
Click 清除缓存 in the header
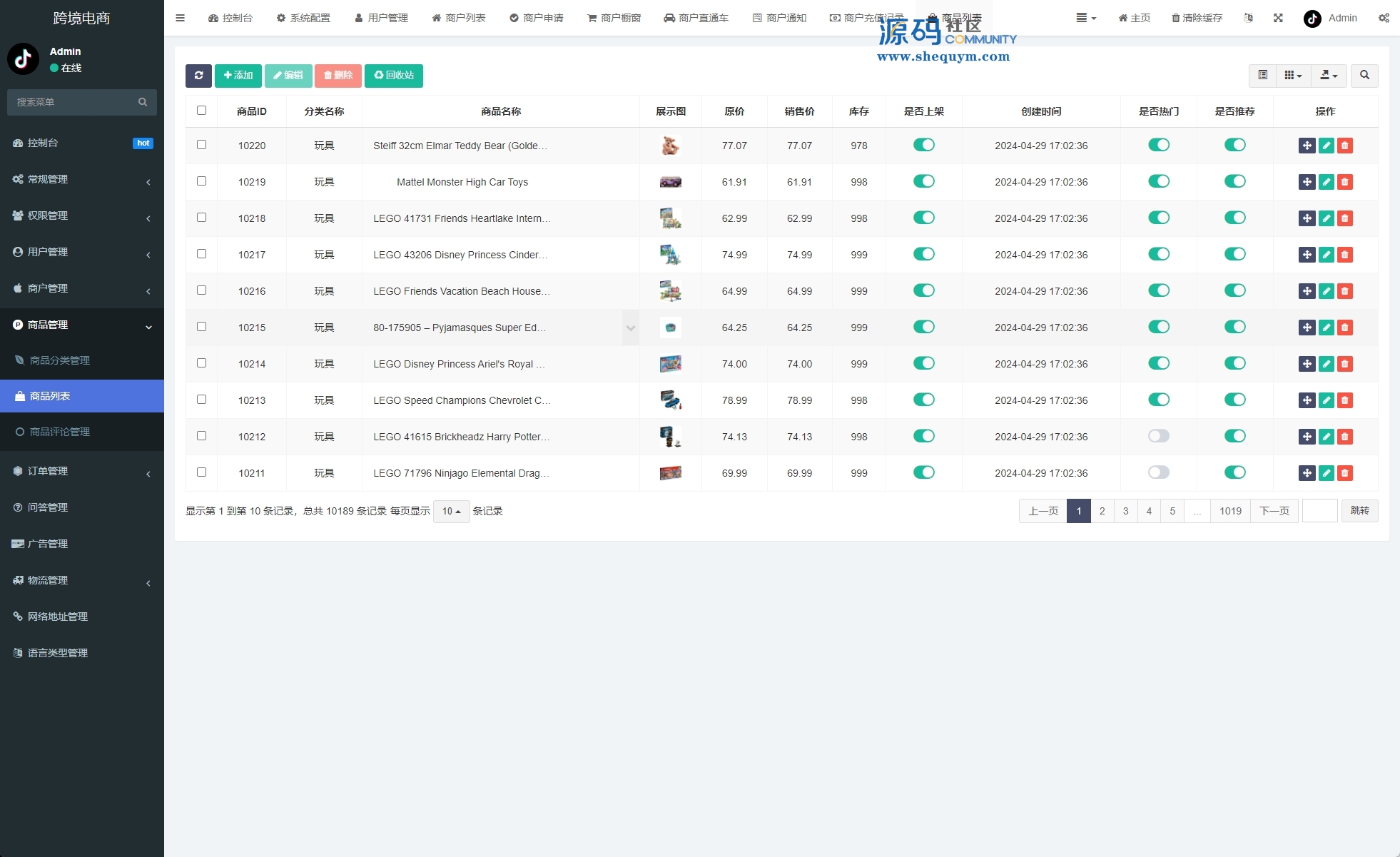pyautogui.click(x=1197, y=18)
